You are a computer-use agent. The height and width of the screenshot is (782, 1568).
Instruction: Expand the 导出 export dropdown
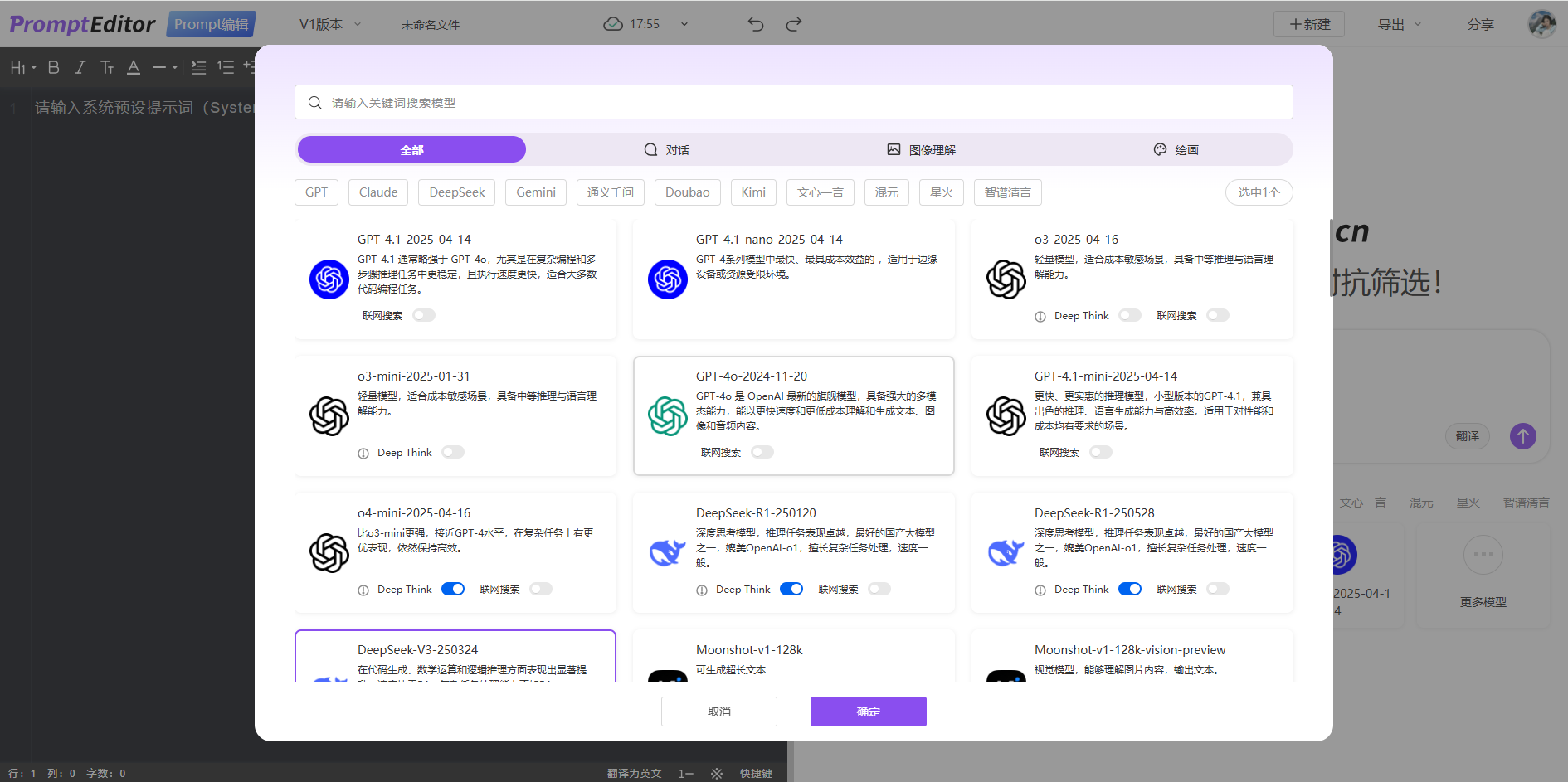tap(1400, 24)
